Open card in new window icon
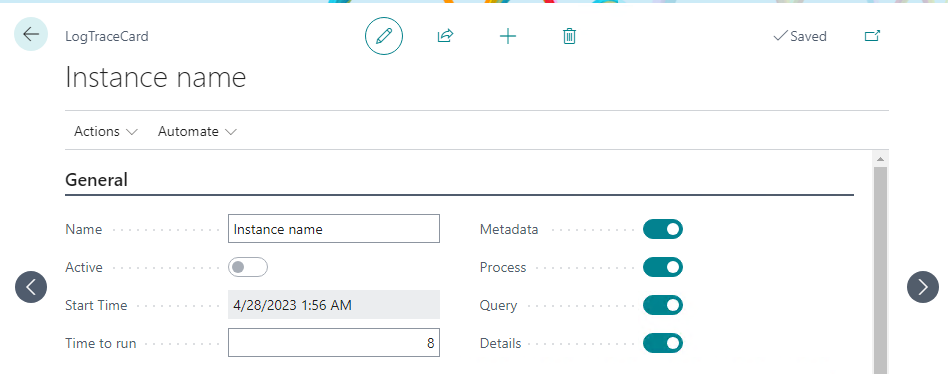Screen dimensions: 948x374 pos(872,36)
